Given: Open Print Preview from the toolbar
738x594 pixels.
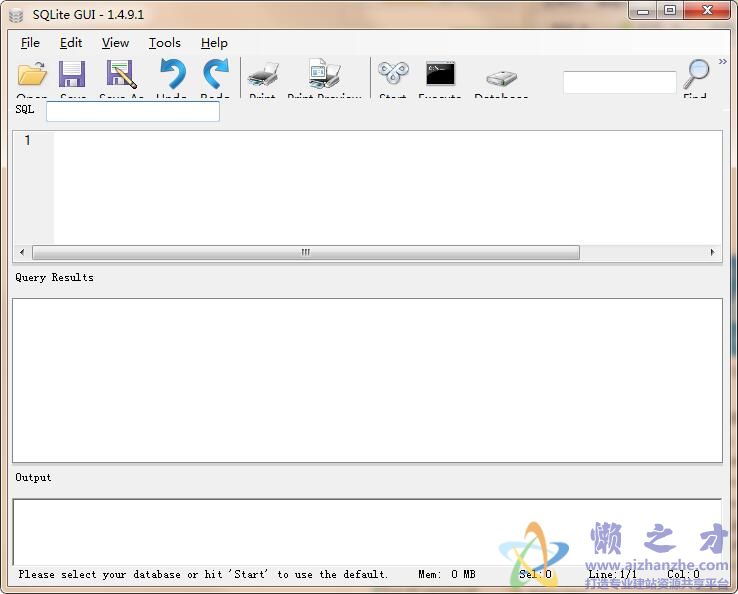Looking at the screenshot, I should point(324,73).
